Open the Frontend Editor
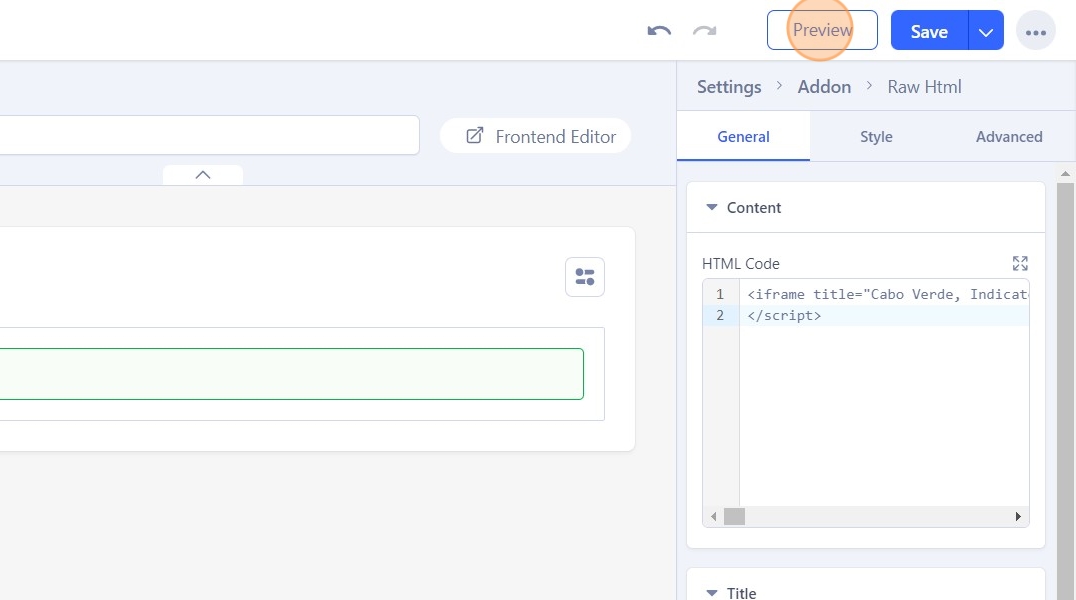 (535, 136)
